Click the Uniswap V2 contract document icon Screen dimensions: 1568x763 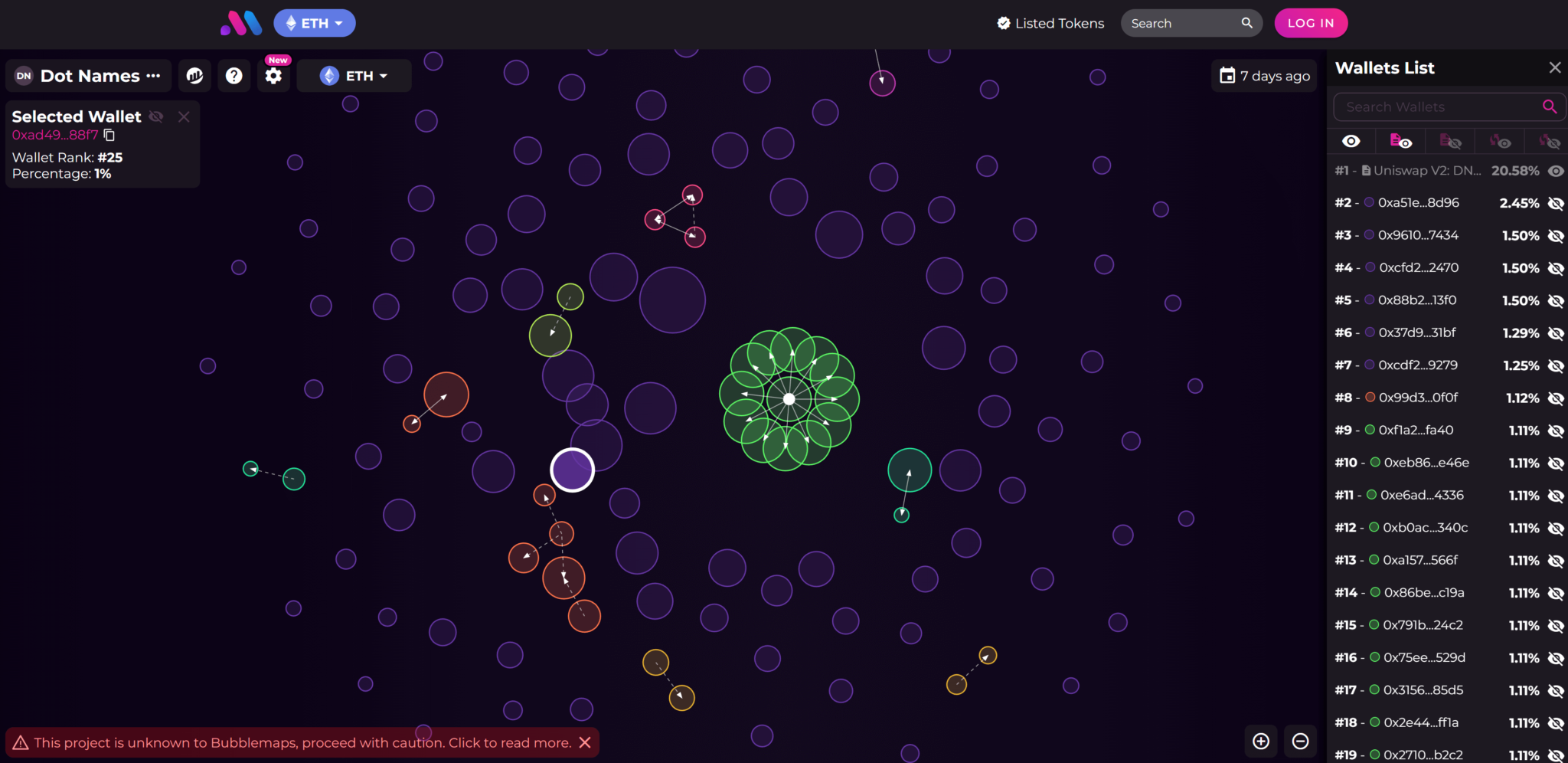(x=1366, y=171)
